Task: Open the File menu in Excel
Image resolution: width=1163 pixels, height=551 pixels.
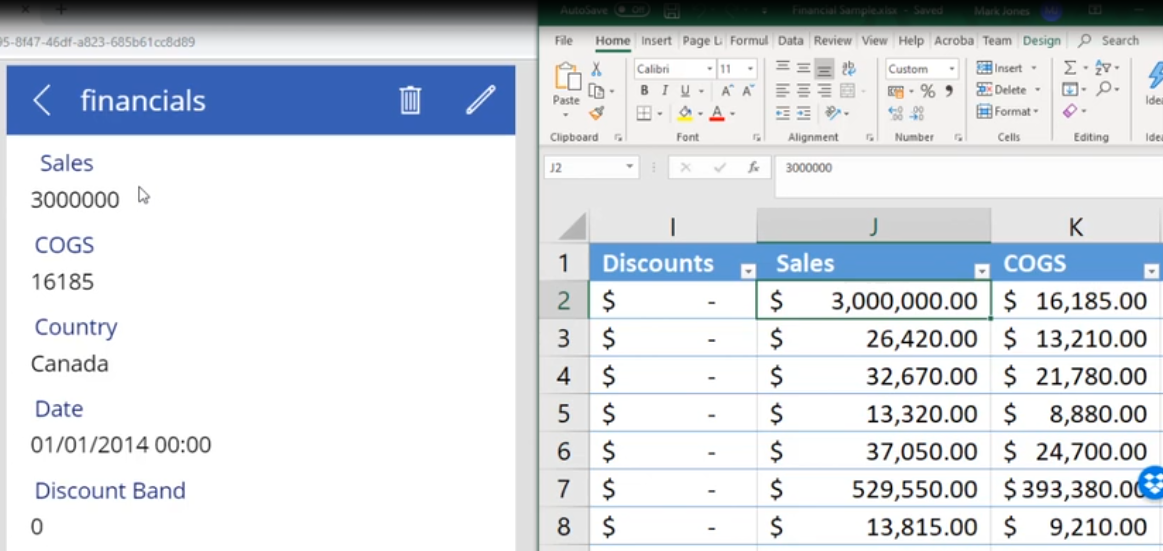Action: (564, 41)
